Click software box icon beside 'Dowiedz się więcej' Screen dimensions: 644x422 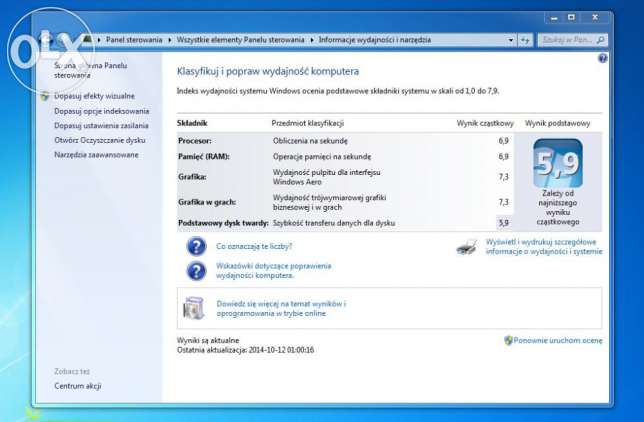(x=194, y=308)
